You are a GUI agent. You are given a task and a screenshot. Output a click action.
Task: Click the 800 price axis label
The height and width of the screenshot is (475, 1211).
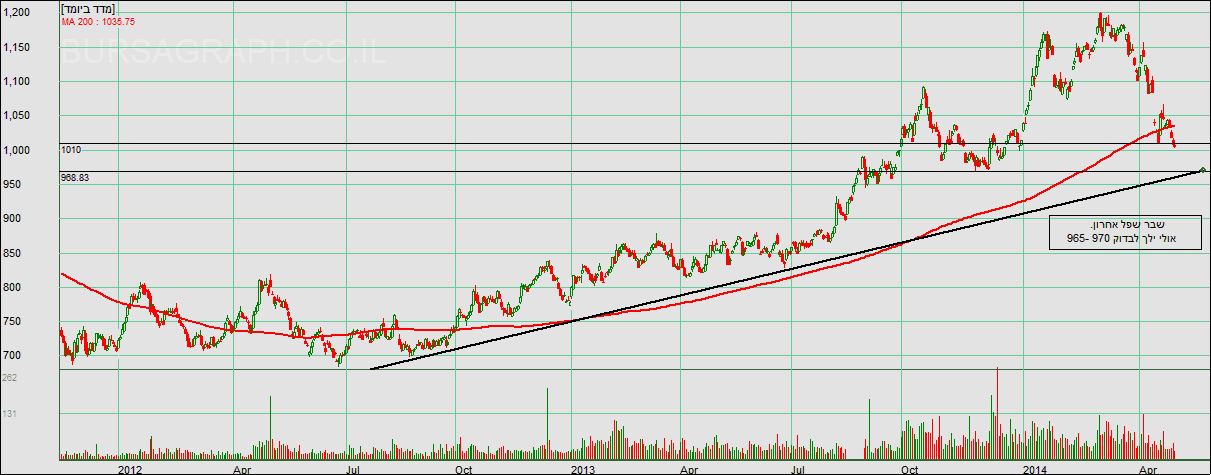pyautogui.click(x=11, y=288)
